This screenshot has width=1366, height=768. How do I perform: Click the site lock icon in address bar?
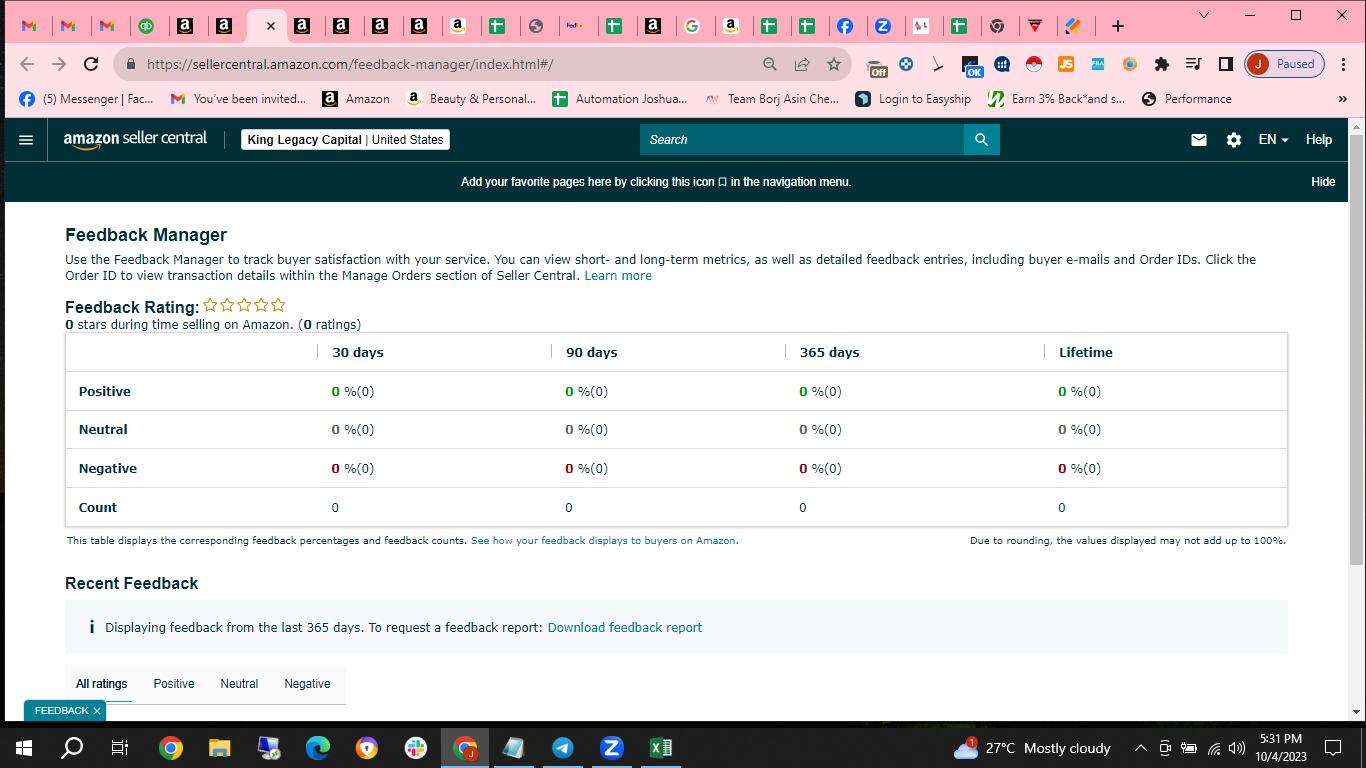point(130,64)
